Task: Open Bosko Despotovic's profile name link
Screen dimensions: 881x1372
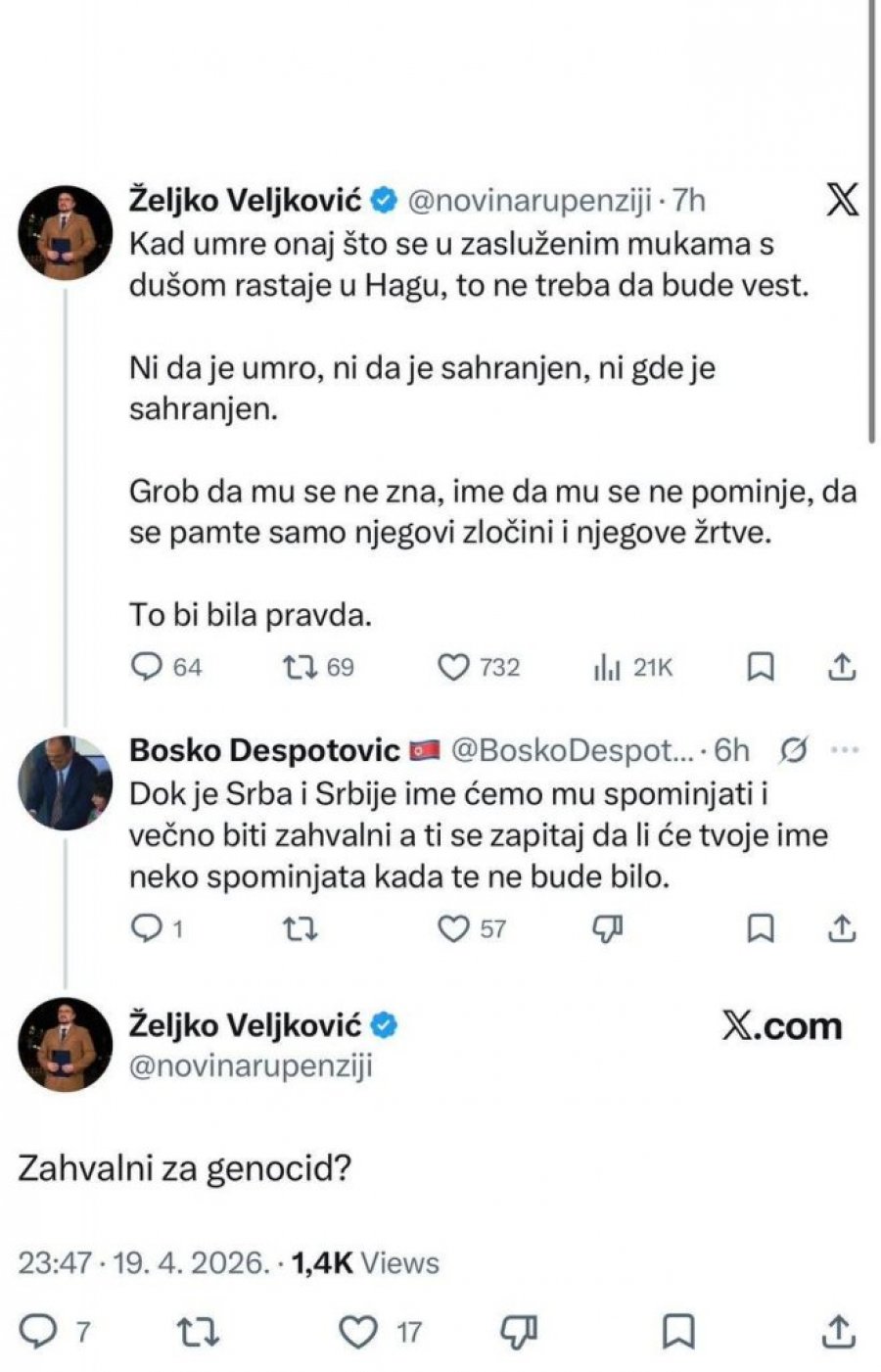Action: coord(264,750)
